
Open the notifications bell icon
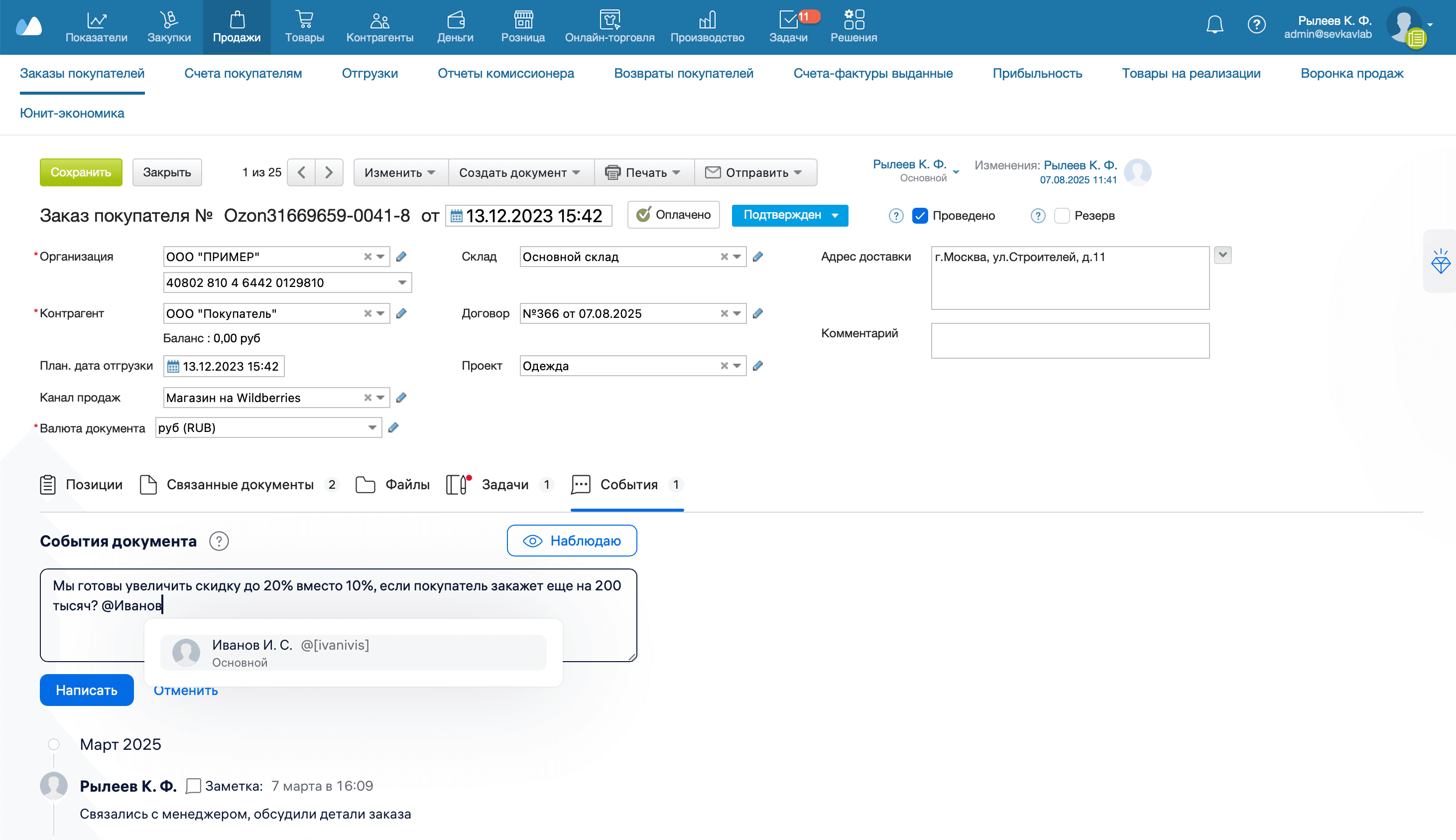1214,25
